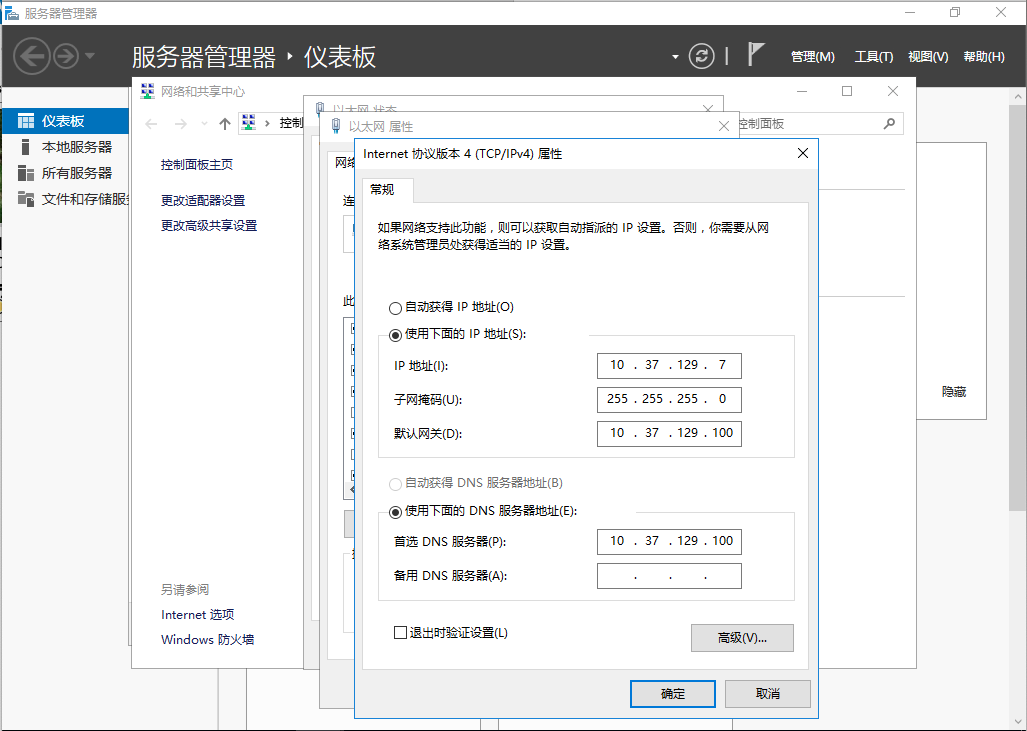Click the Server Manager refresh icon
The width and height of the screenshot is (1027, 731).
701,56
